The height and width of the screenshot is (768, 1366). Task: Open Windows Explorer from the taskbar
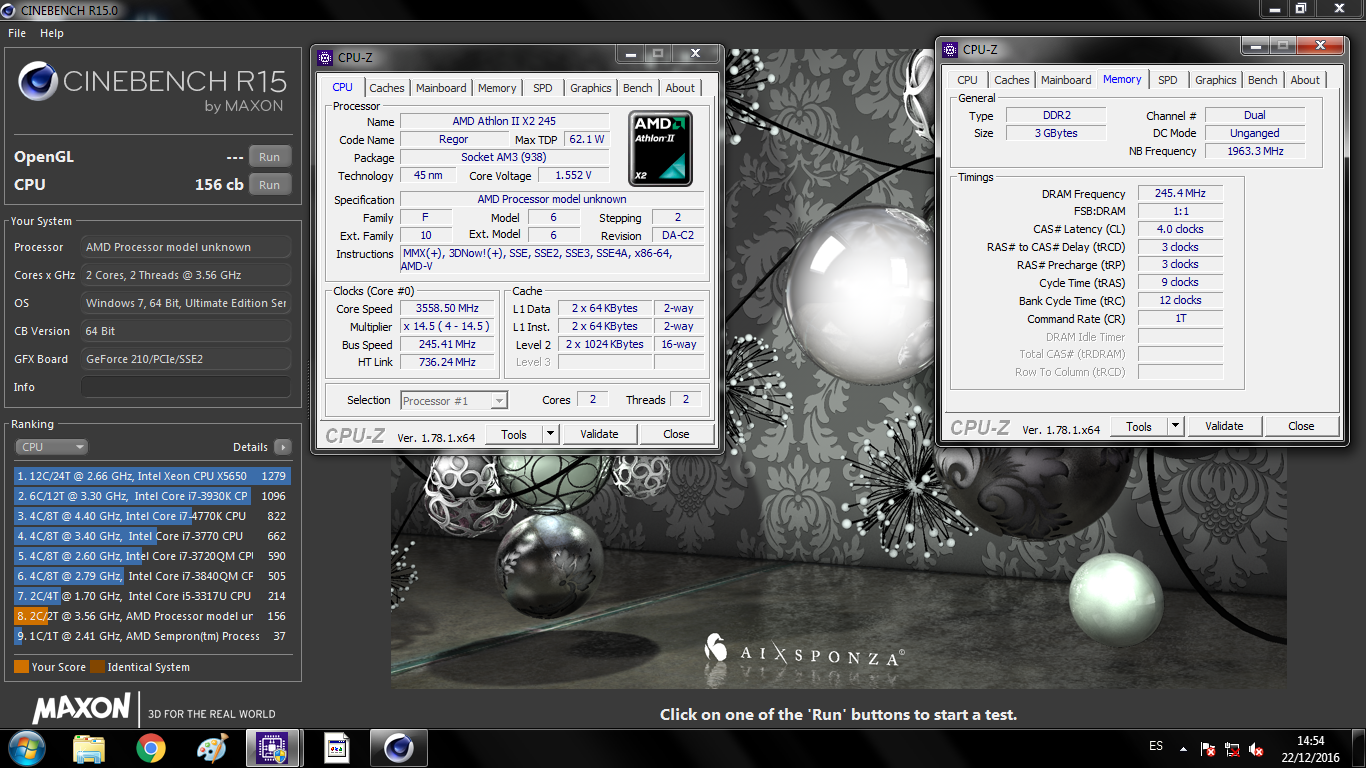pyautogui.click(x=89, y=748)
